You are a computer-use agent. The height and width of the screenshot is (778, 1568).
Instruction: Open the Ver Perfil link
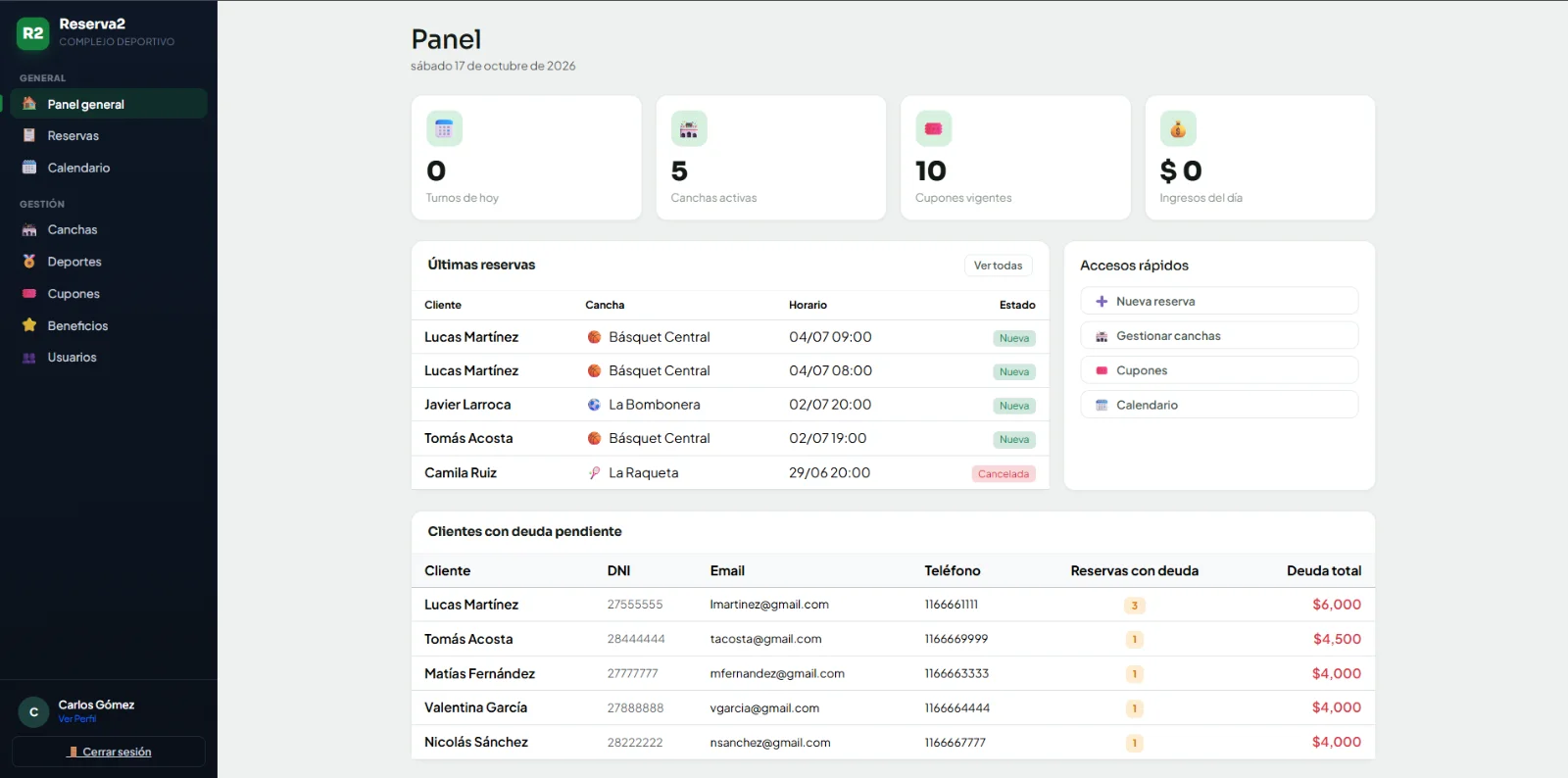click(x=77, y=719)
